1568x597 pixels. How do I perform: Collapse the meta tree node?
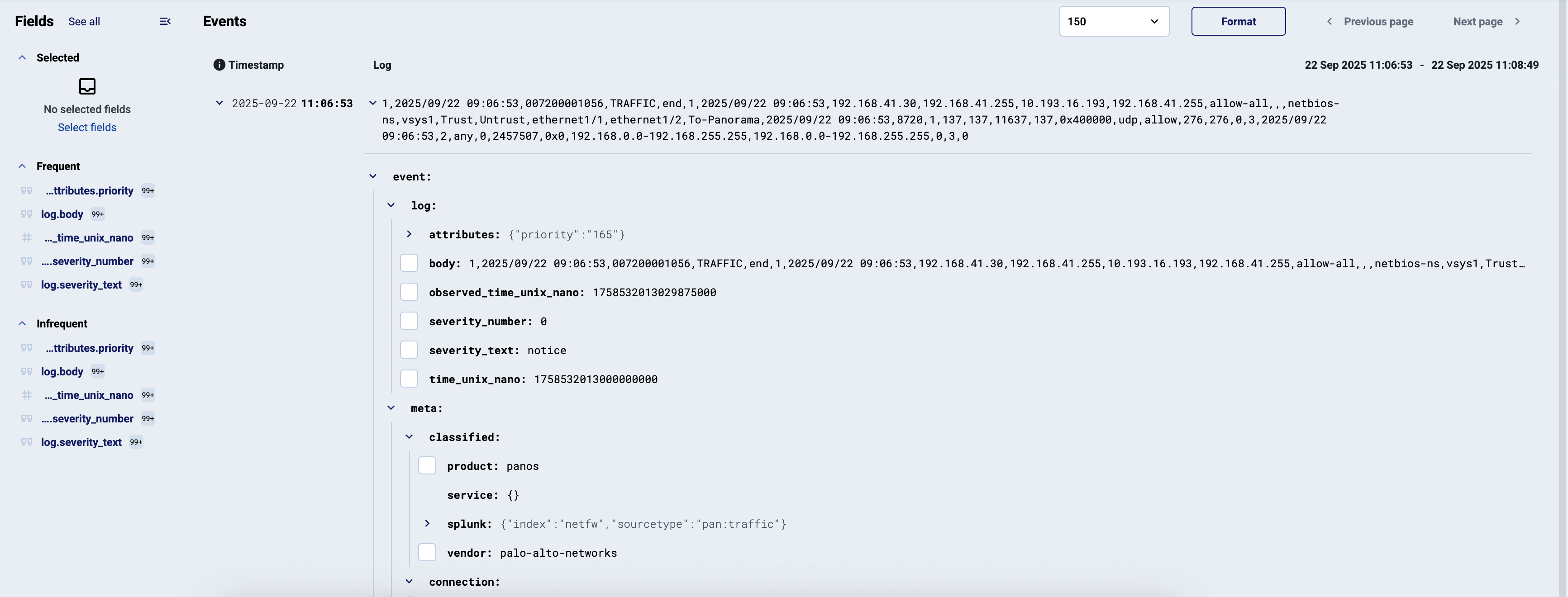tap(391, 408)
